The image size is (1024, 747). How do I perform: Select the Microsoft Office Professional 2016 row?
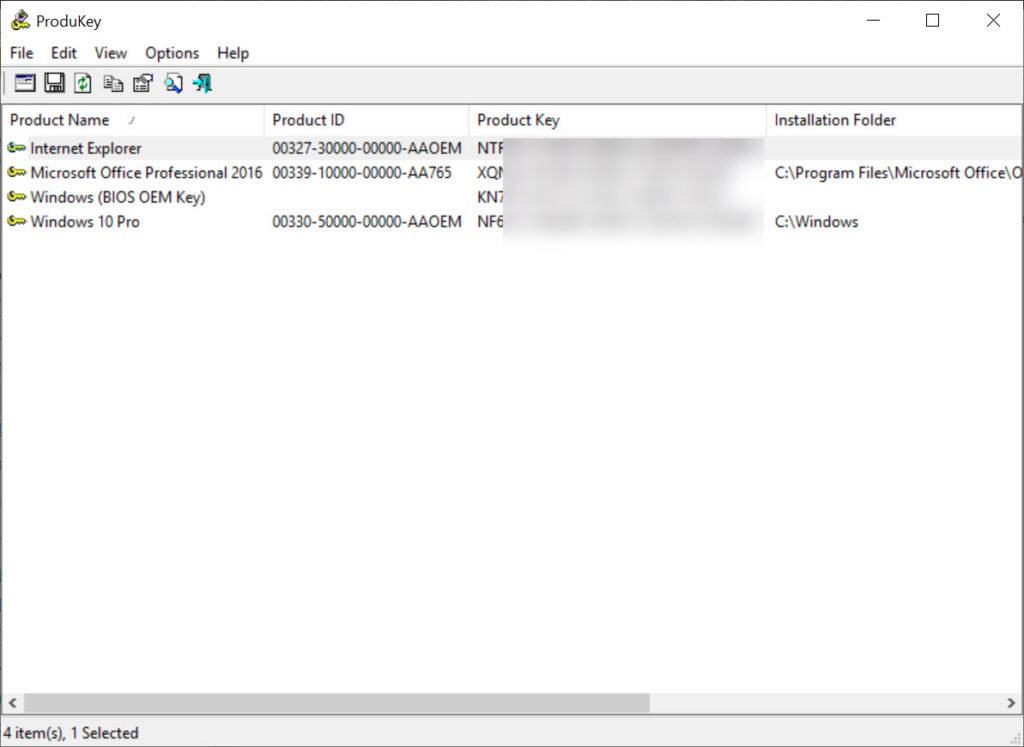point(512,172)
